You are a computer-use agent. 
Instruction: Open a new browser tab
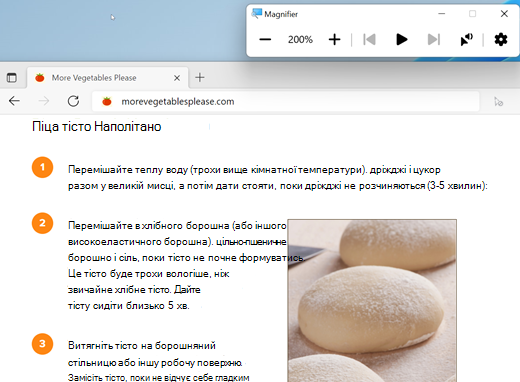coord(200,78)
